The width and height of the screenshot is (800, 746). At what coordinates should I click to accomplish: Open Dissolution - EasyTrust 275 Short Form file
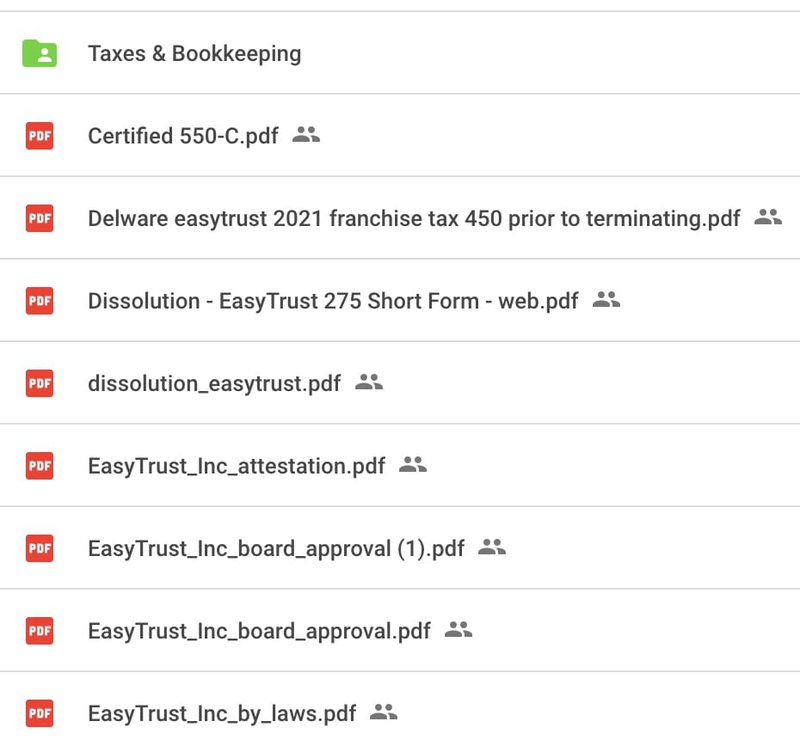(333, 301)
